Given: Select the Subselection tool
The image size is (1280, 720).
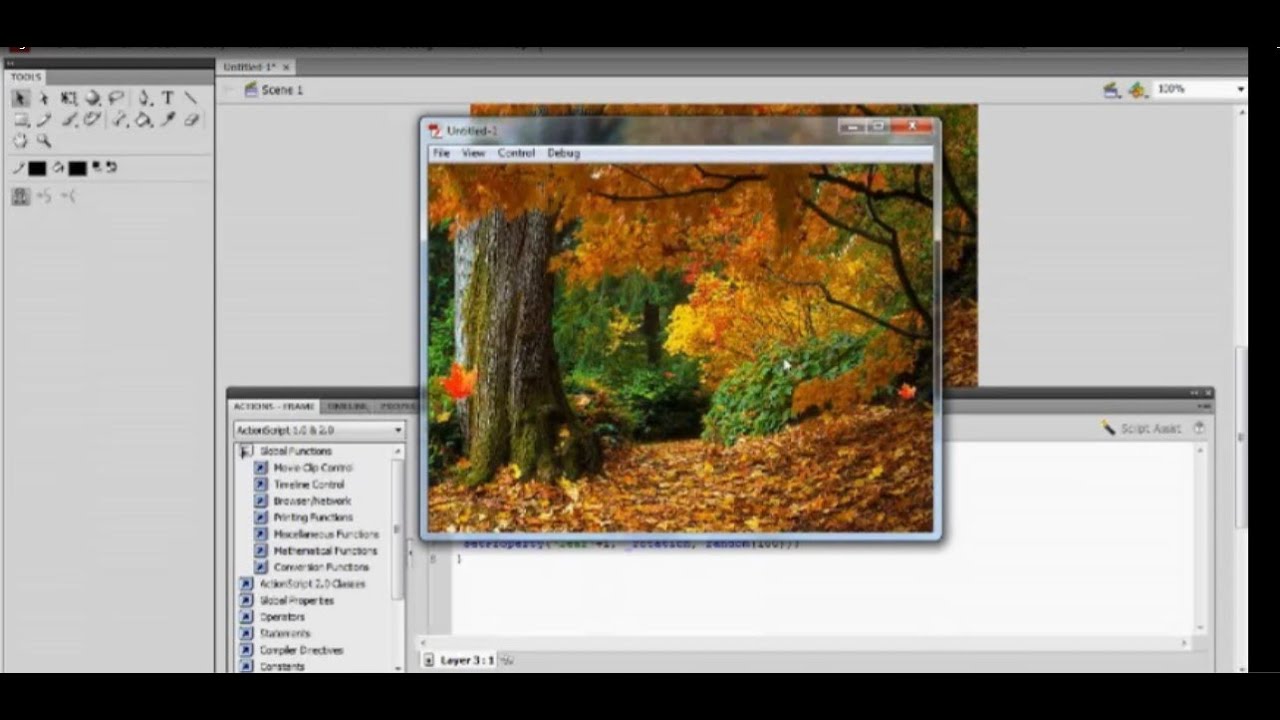Looking at the screenshot, I should [x=44, y=98].
